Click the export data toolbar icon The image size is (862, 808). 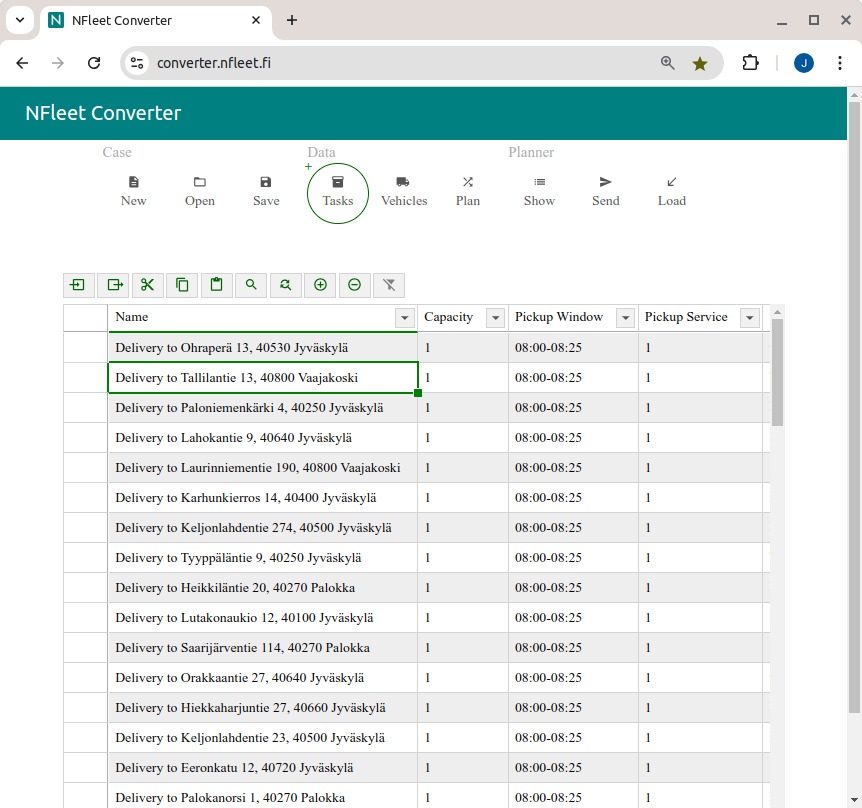(x=113, y=285)
